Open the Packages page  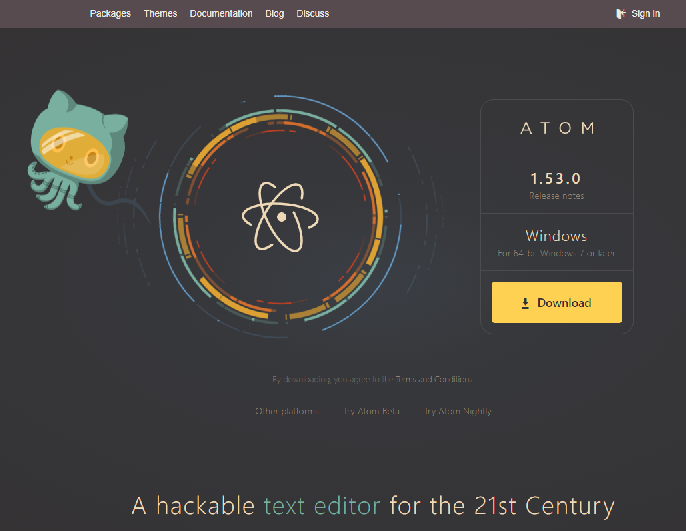pos(110,14)
